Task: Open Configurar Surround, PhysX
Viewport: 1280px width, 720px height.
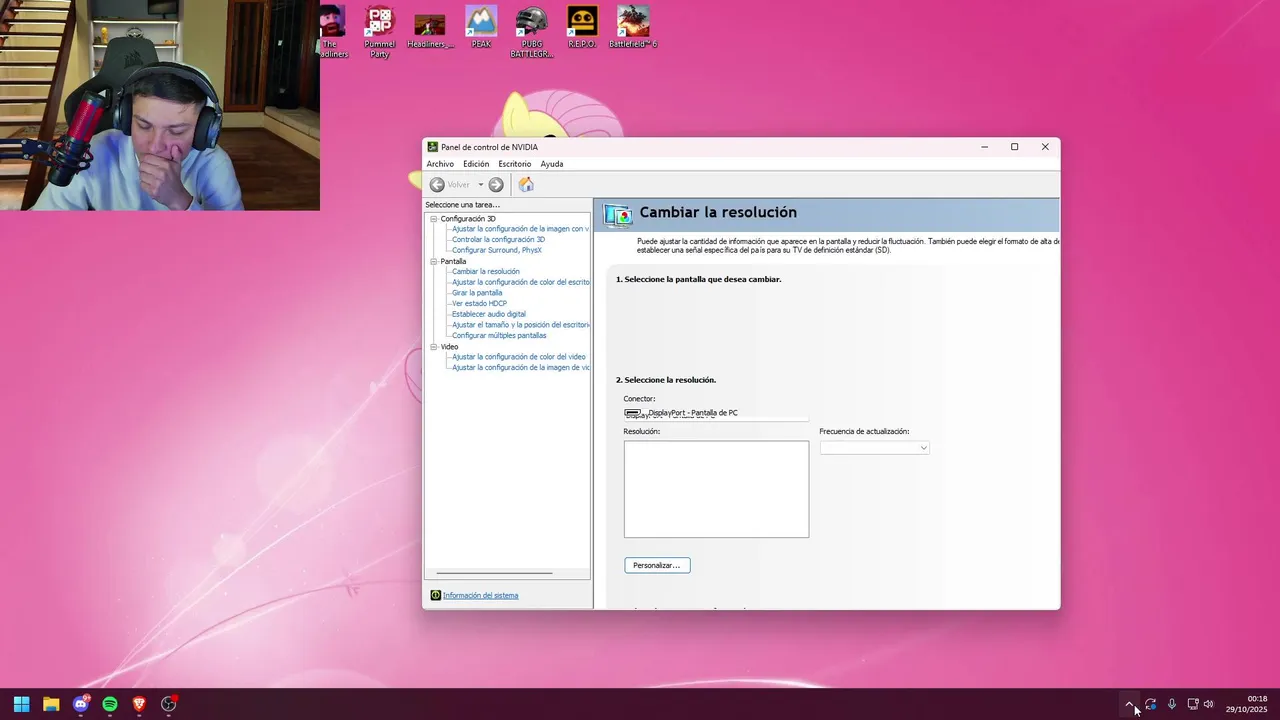Action: pyautogui.click(x=497, y=251)
